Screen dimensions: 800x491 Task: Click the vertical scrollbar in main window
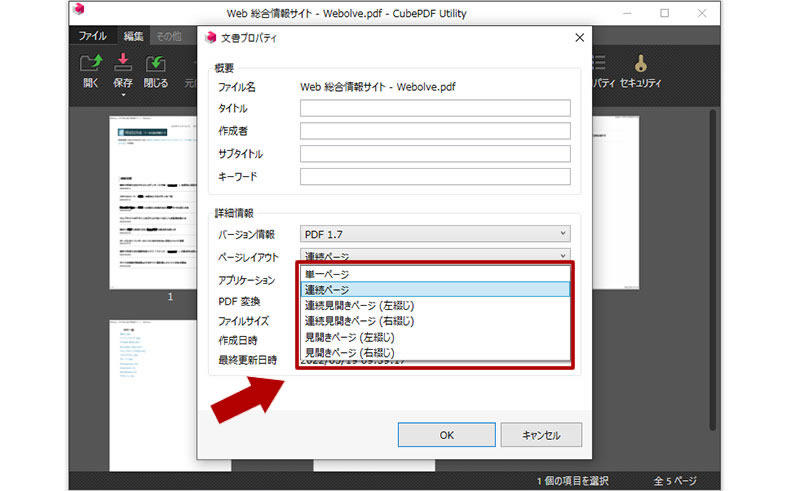point(713,271)
